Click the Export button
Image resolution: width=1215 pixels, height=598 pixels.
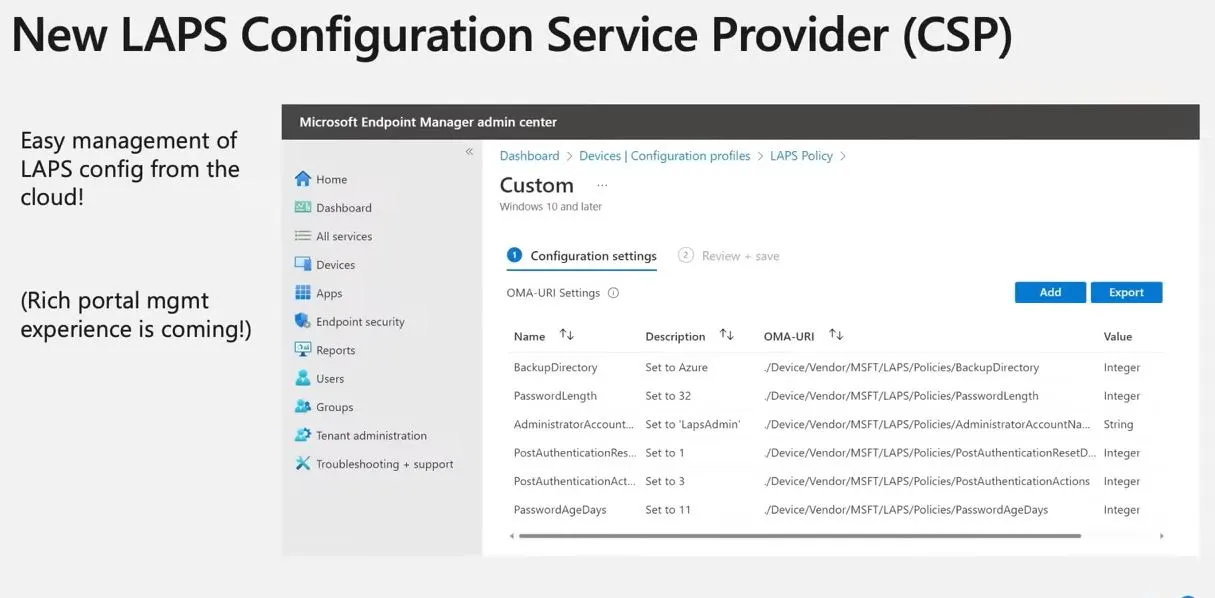tap(1126, 292)
